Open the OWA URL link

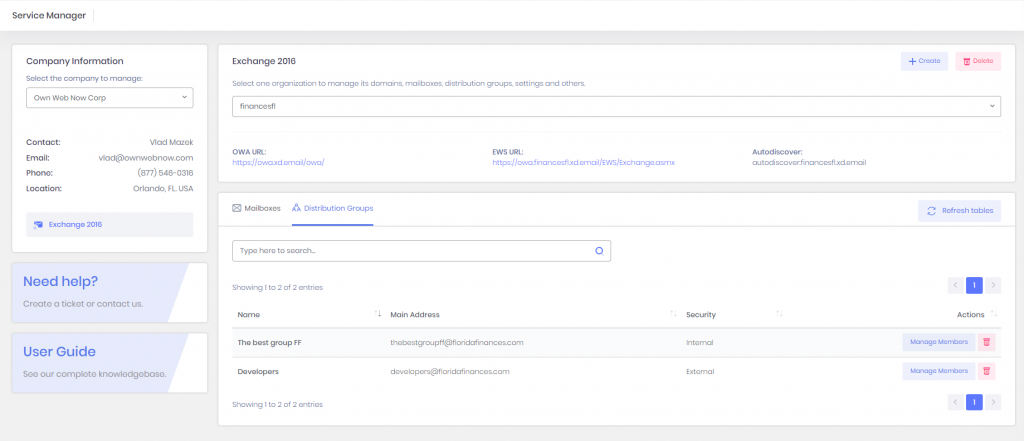point(279,162)
